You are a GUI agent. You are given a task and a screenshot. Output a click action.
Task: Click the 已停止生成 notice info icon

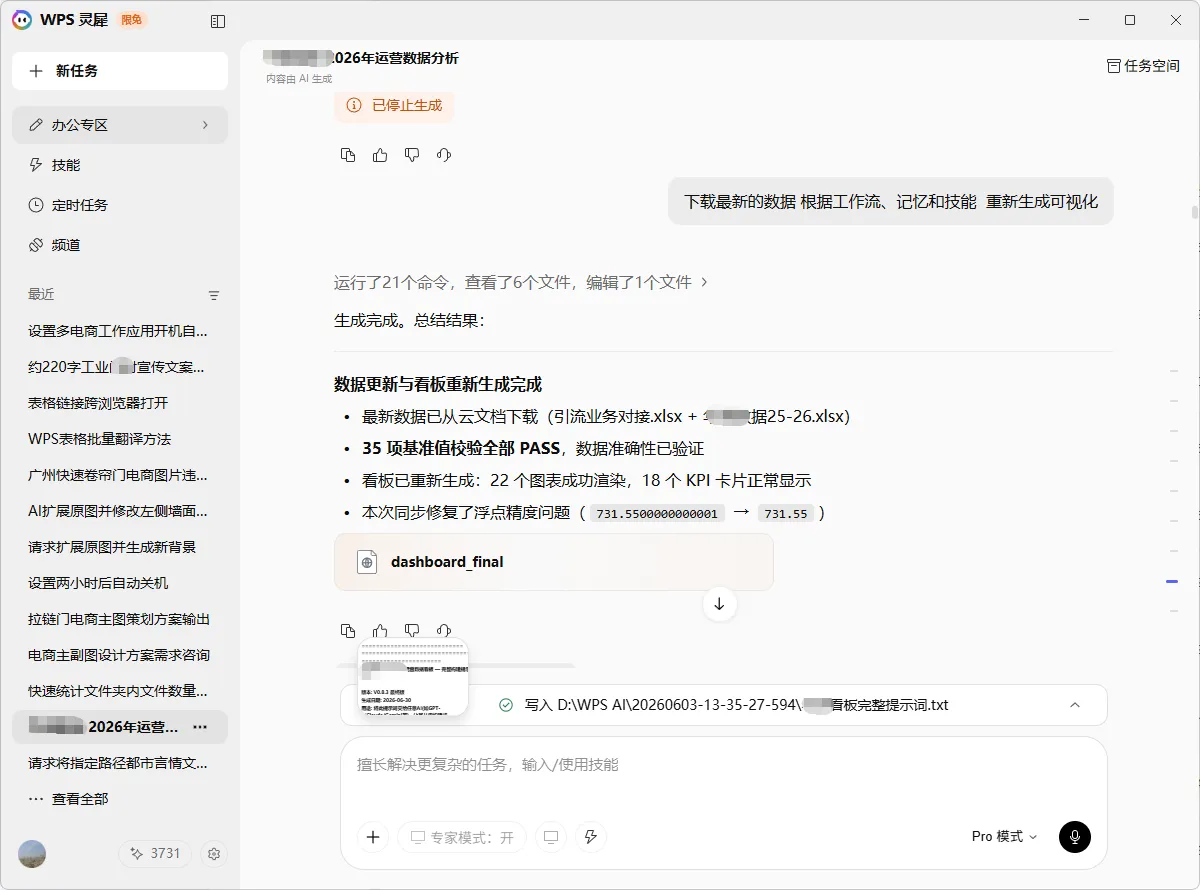(354, 105)
